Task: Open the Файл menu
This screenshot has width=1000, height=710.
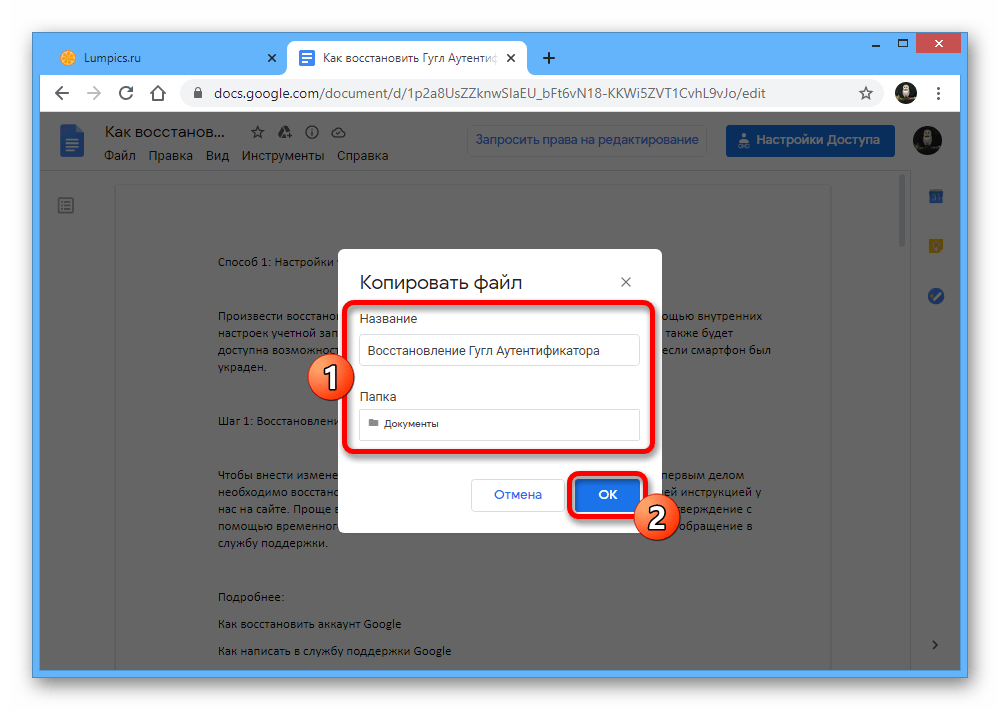Action: pyautogui.click(x=119, y=156)
